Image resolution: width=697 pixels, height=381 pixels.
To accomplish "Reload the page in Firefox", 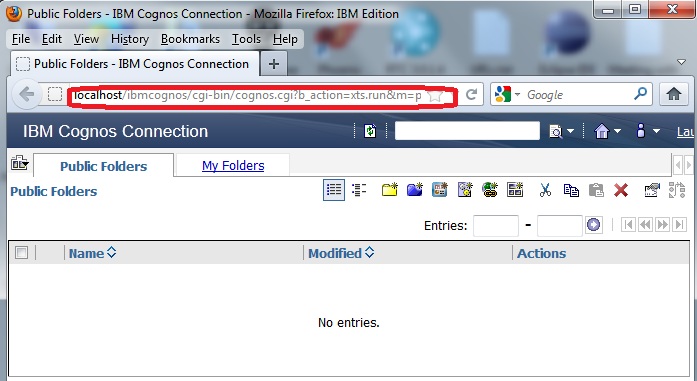I will [x=471, y=95].
